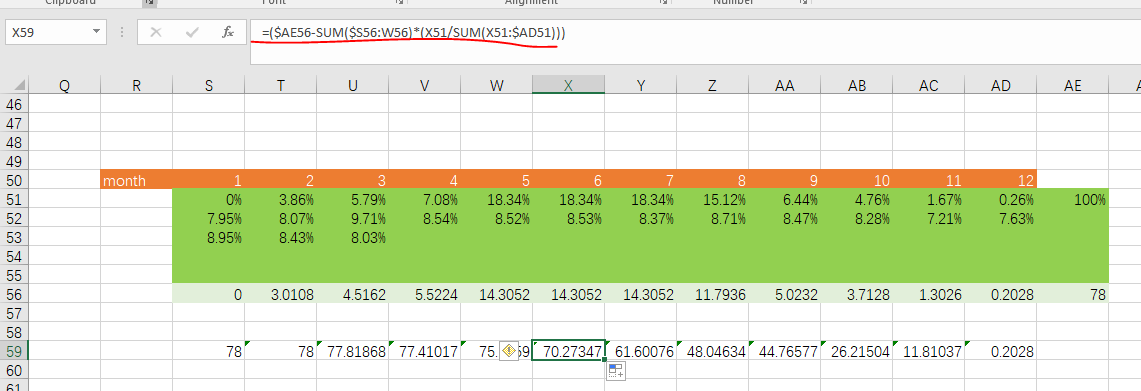Select cell showing 7.95%
This screenshot has height=391, width=1141.
coord(209,218)
